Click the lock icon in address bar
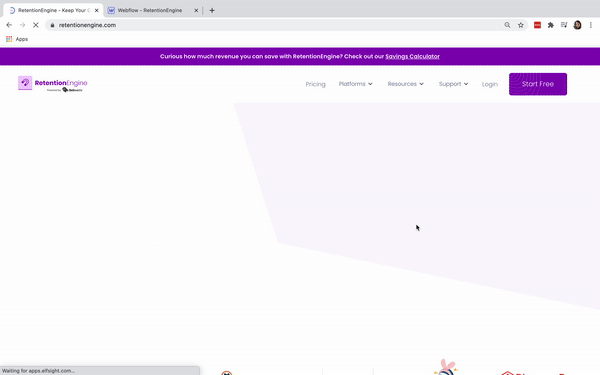The image size is (600, 375). click(x=52, y=25)
